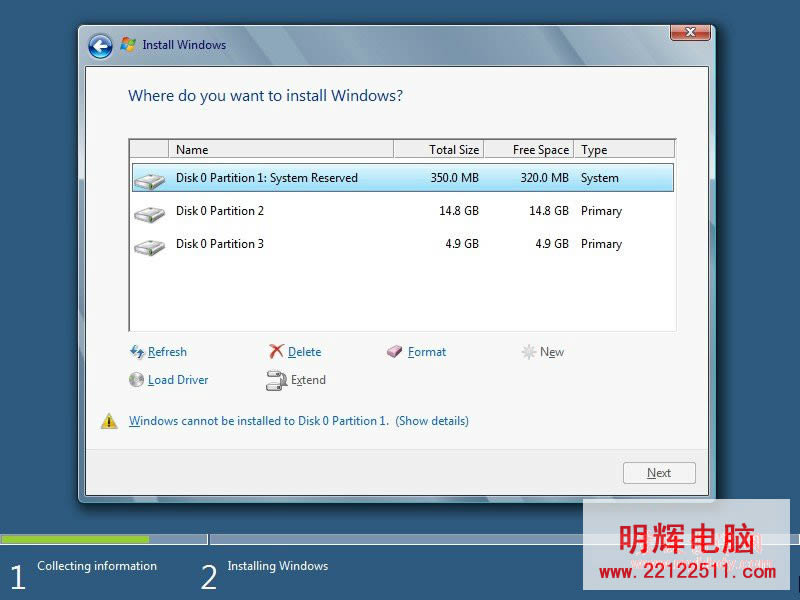The height and width of the screenshot is (600, 800).
Task: Sort by the Type column header
Action: coord(624,149)
